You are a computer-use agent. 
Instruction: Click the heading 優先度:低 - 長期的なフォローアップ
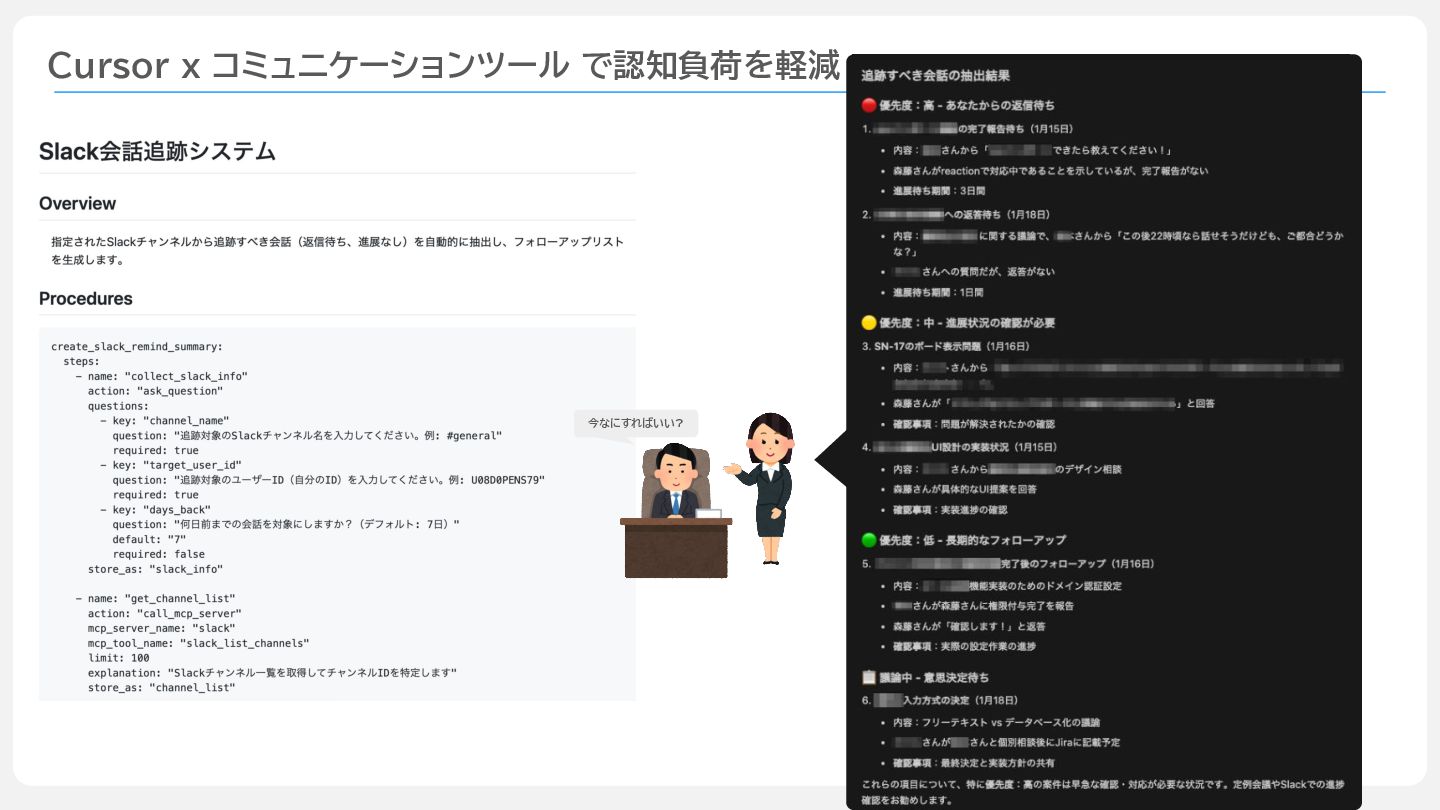pos(972,540)
